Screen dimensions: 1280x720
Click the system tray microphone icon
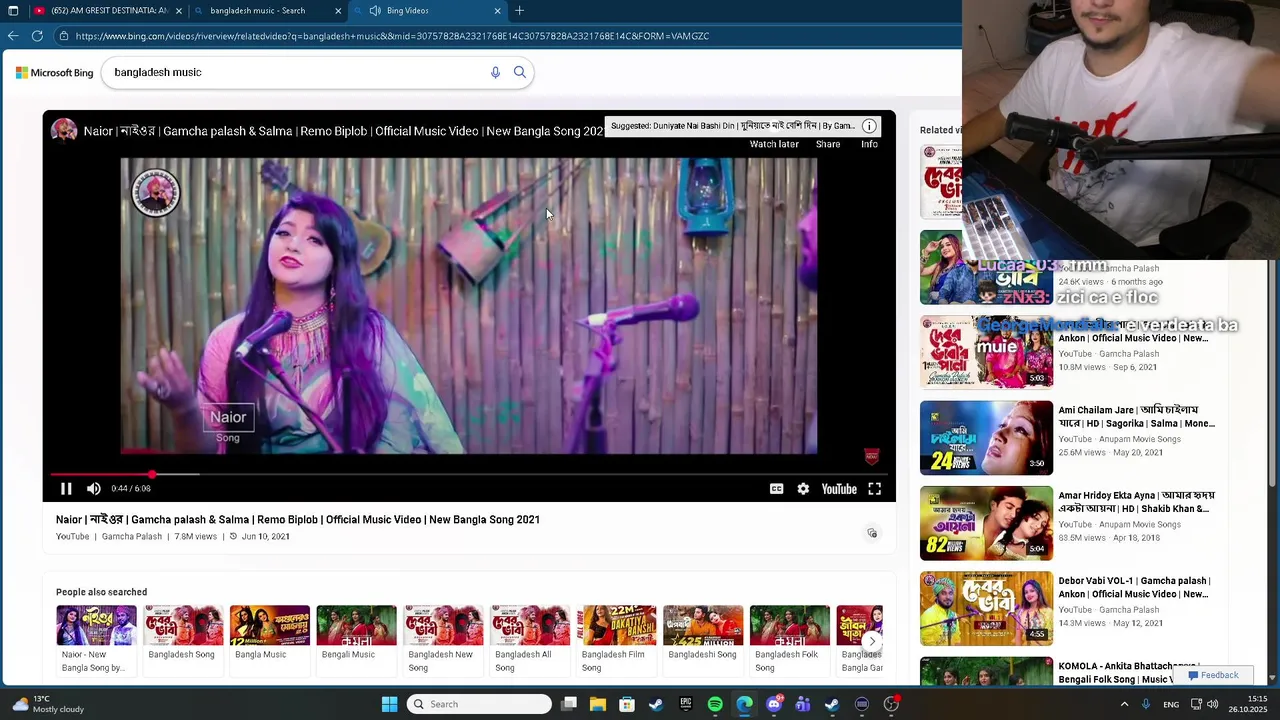click(x=1146, y=704)
